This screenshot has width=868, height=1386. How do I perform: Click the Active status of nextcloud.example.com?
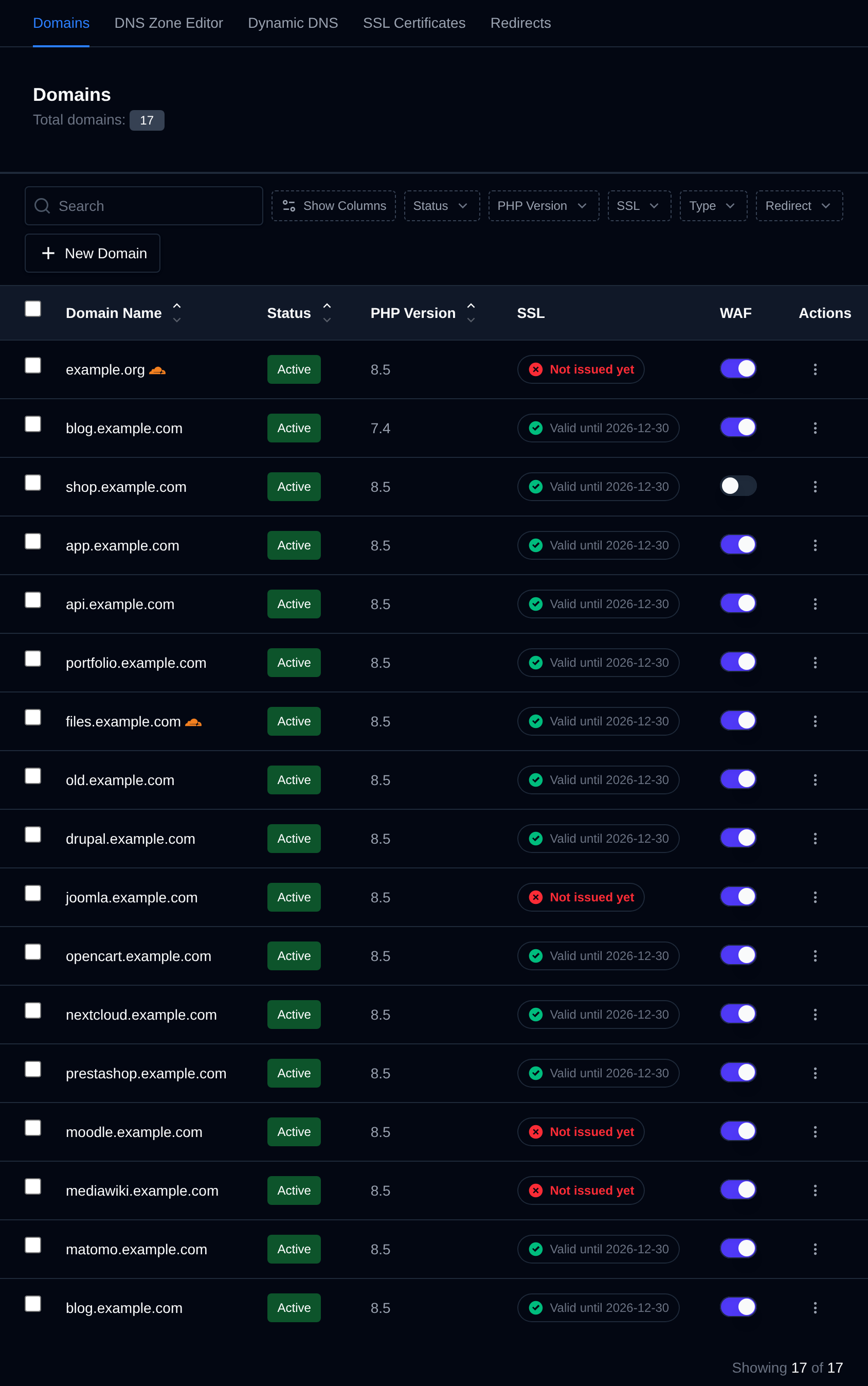[x=294, y=1015]
